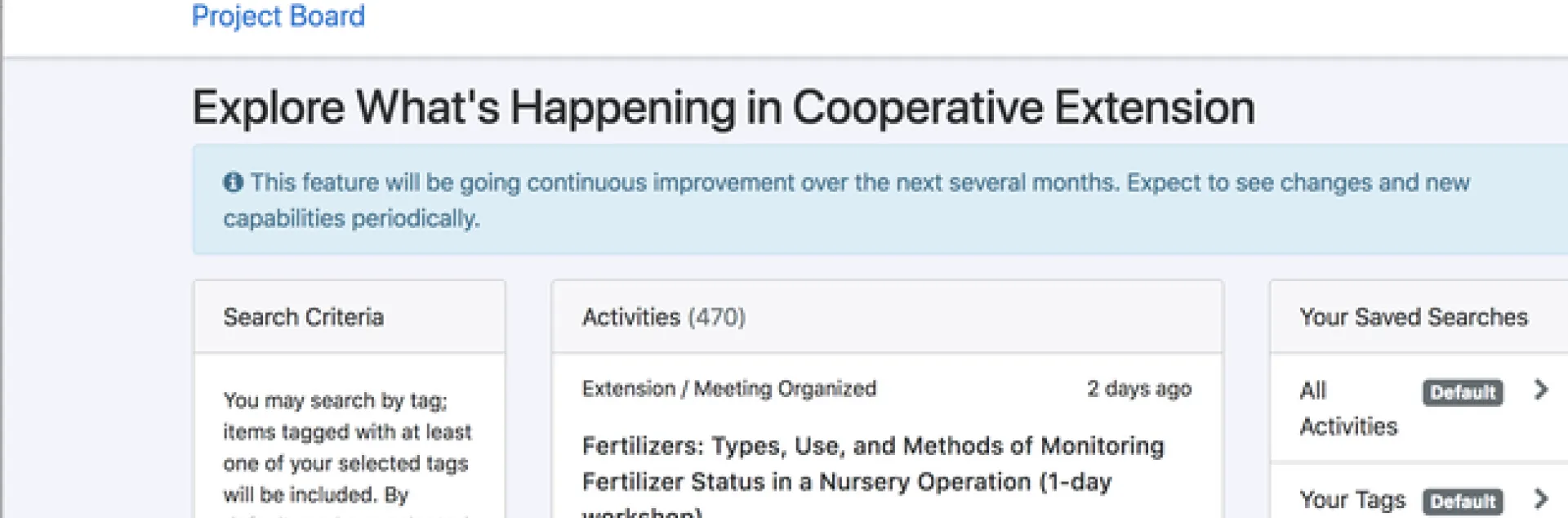This screenshot has width=1568, height=518.
Task: Expand the All Activities chevron arrow
Action: click(x=1540, y=390)
